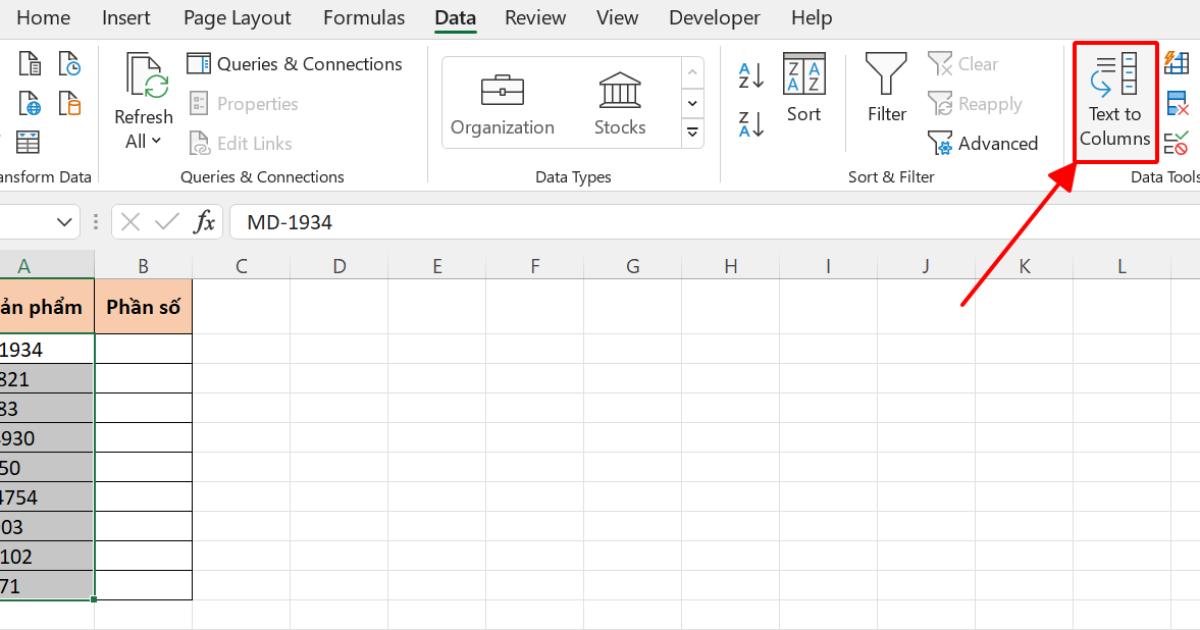Sort data A to Z

click(x=749, y=76)
